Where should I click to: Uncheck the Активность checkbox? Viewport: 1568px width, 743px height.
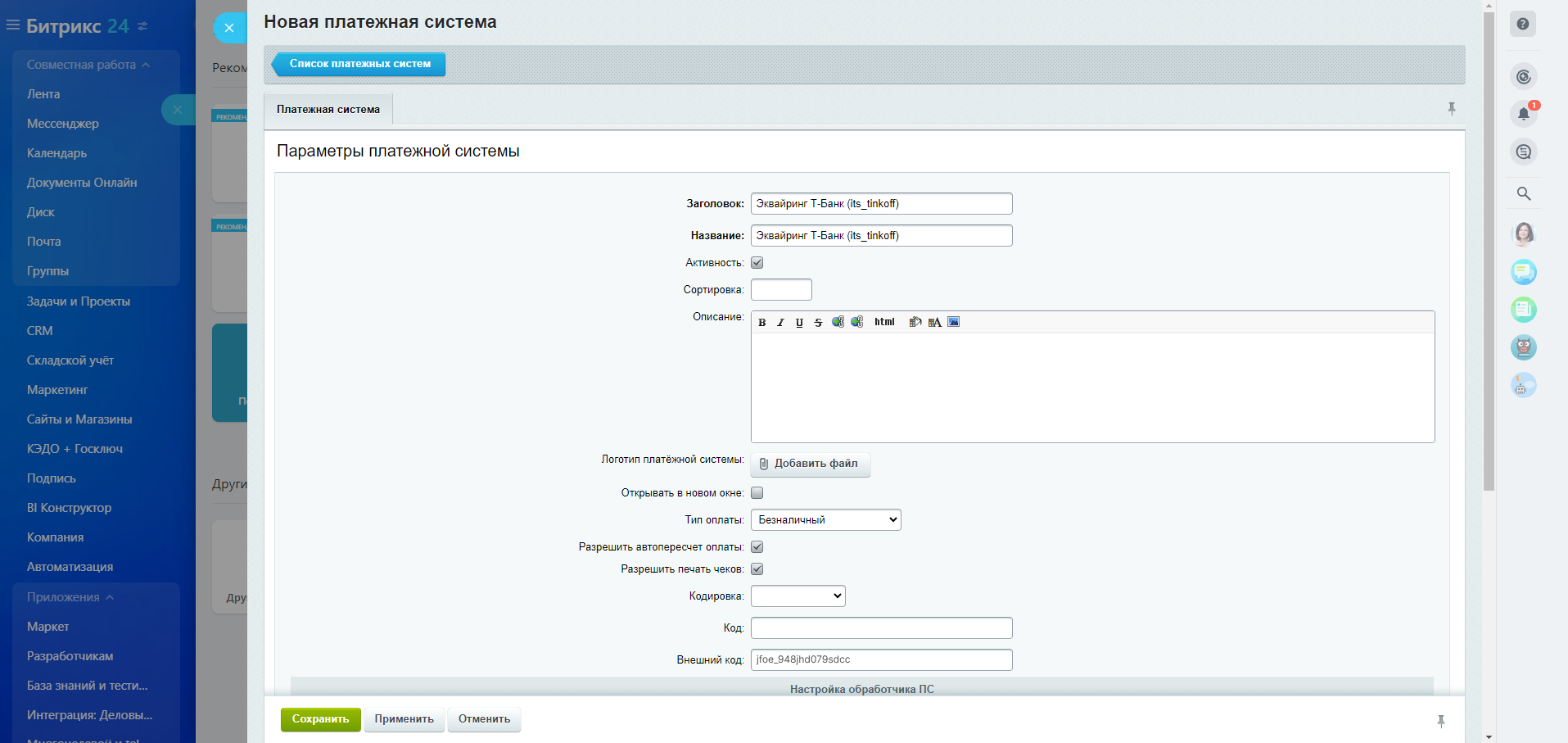[757, 263]
